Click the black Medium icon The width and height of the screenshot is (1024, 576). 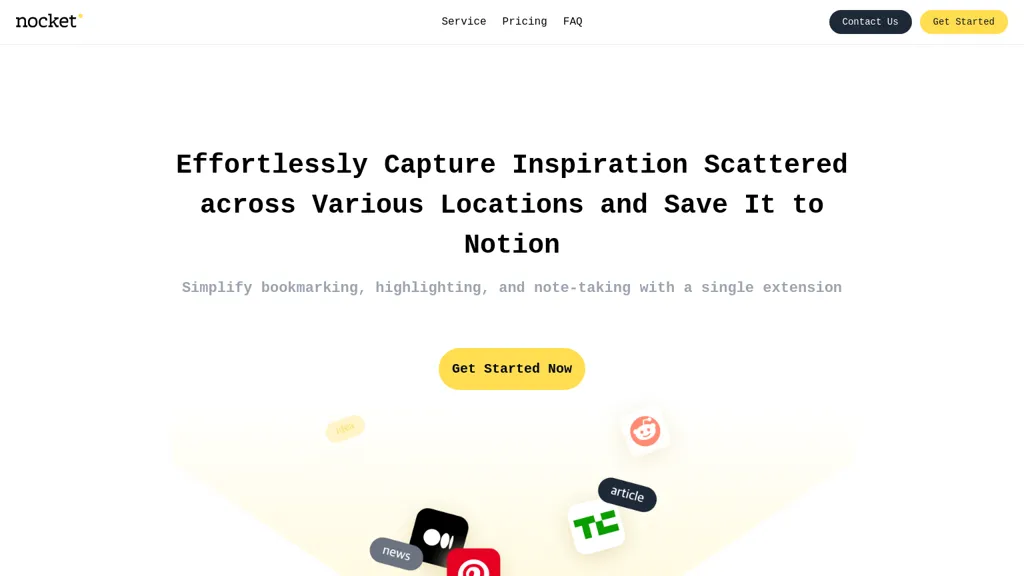(x=439, y=538)
